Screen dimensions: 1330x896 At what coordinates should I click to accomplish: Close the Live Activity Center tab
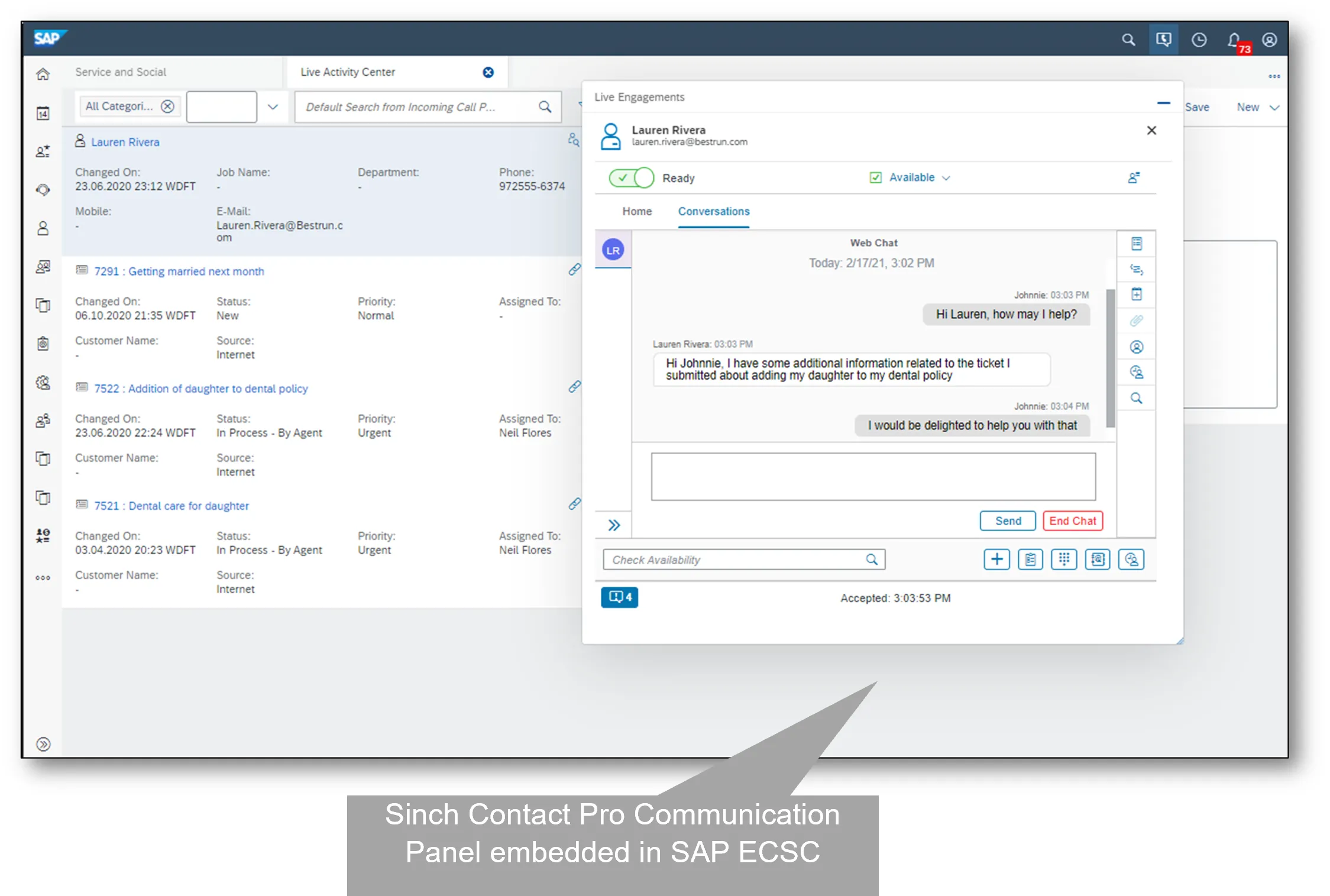tap(488, 72)
